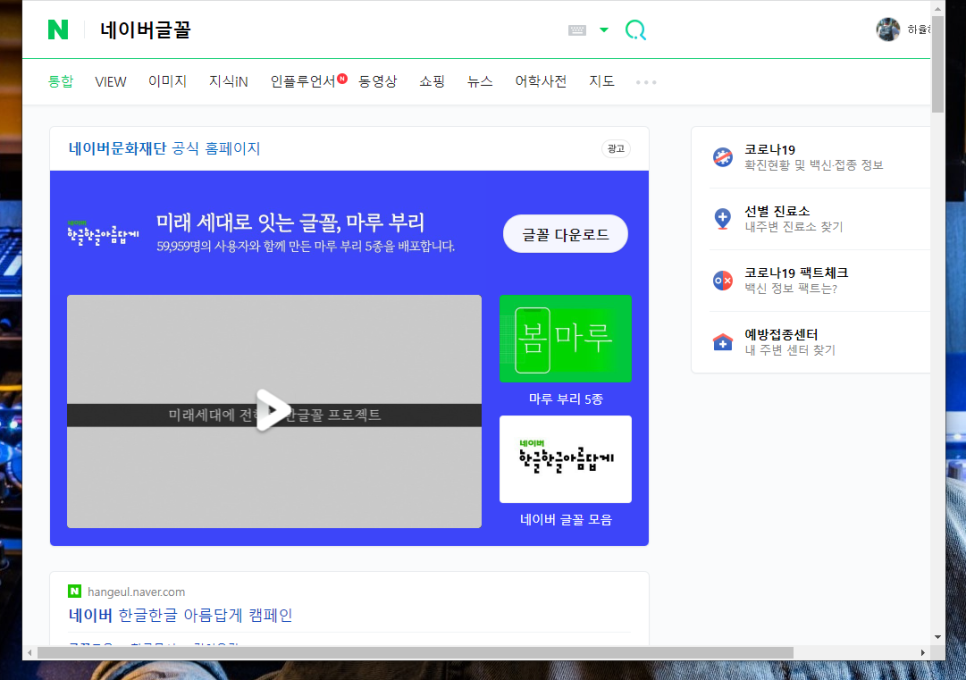Select the 통합 tab
This screenshot has height=680, width=966.
[x=60, y=81]
